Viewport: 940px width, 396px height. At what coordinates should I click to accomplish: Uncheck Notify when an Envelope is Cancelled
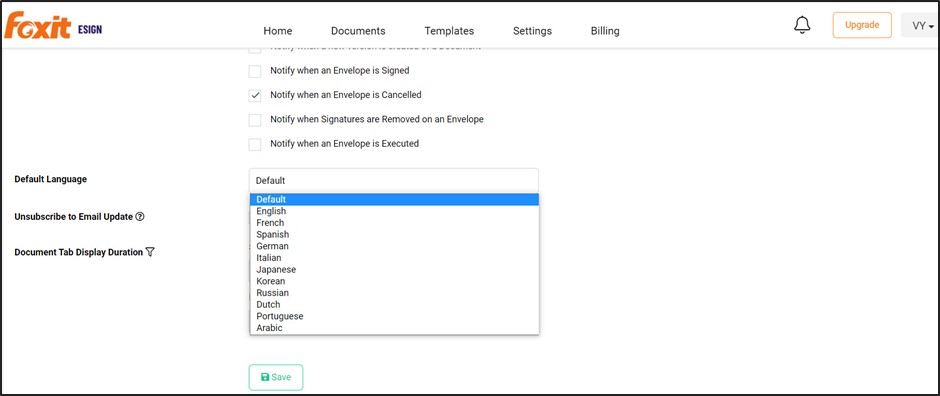(x=255, y=96)
